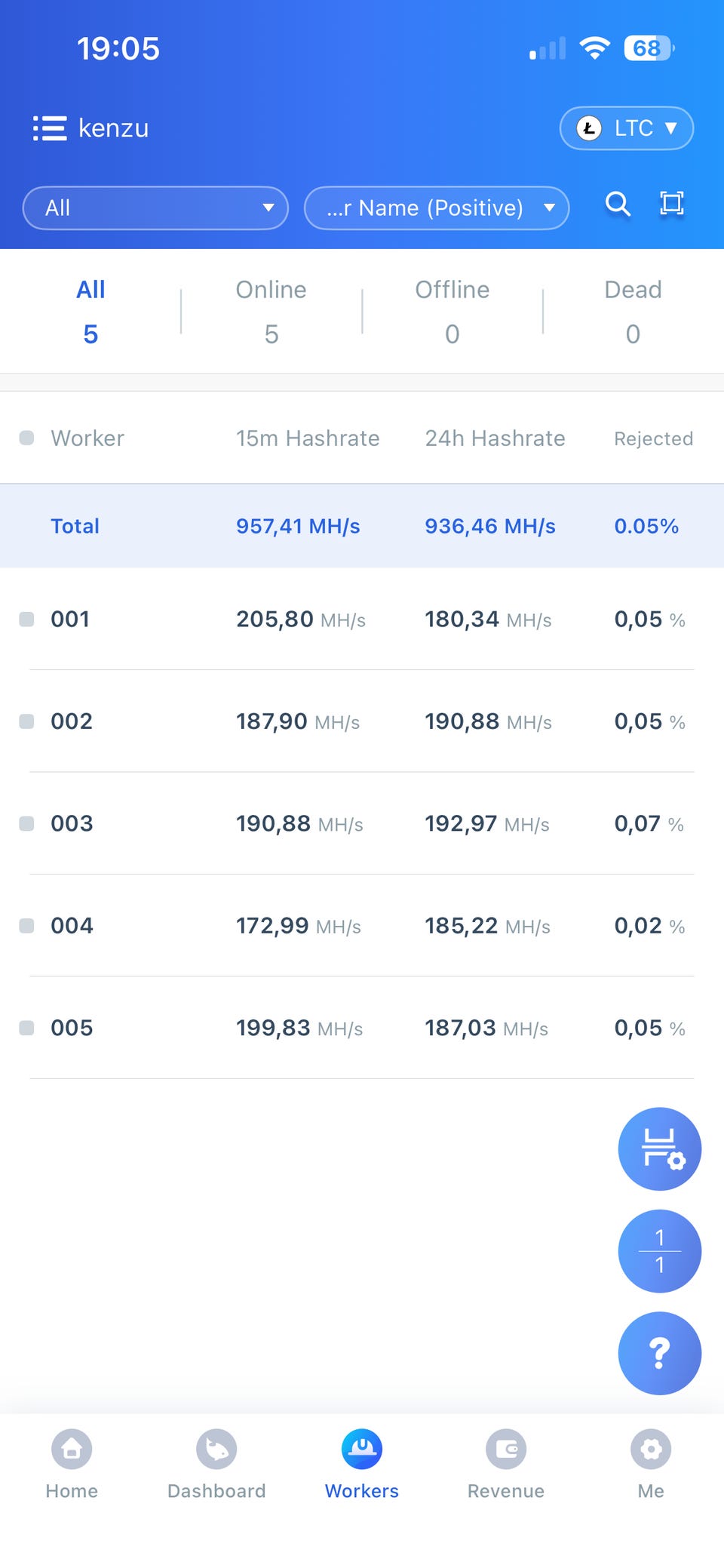
Task: Open the hamburger list menu beside kenzu
Action: point(50,128)
